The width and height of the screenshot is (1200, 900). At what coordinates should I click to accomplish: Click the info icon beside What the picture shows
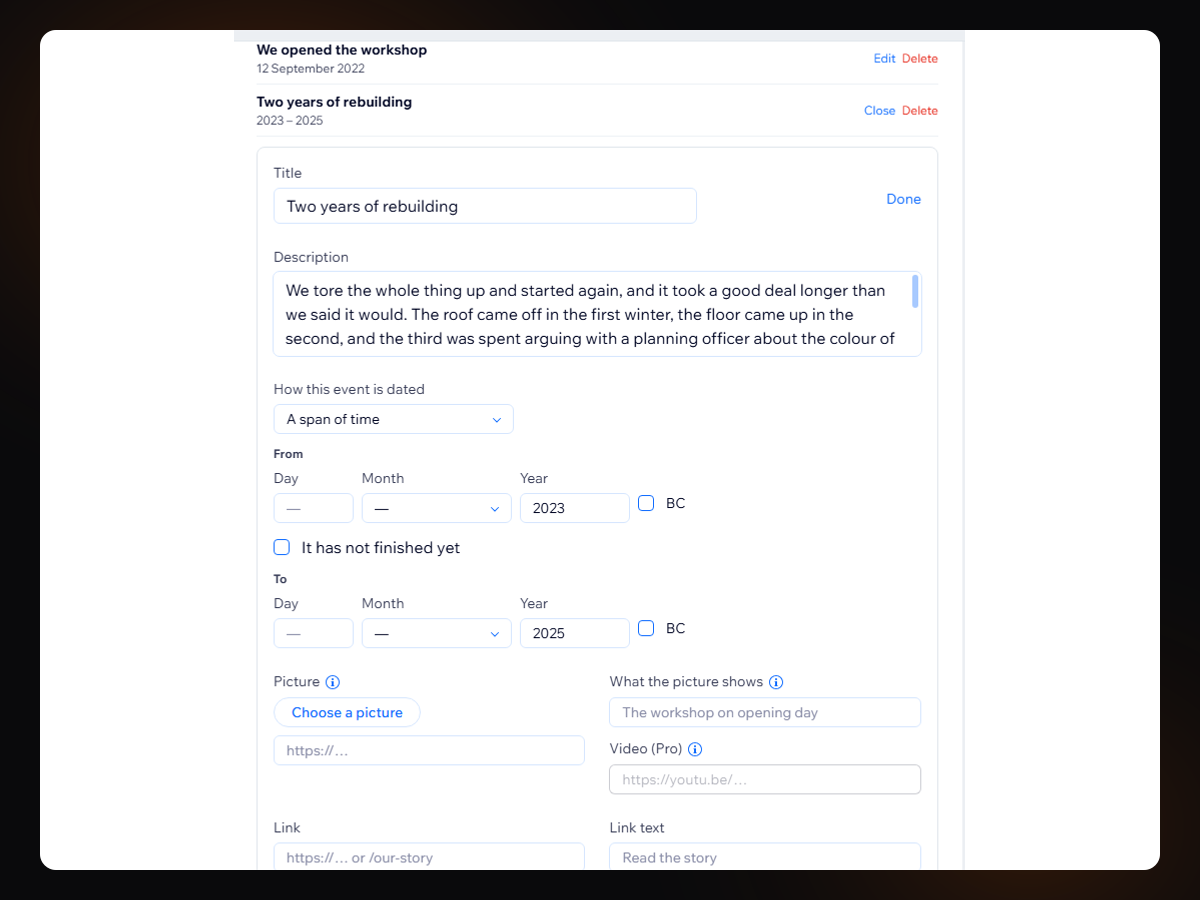click(776, 682)
